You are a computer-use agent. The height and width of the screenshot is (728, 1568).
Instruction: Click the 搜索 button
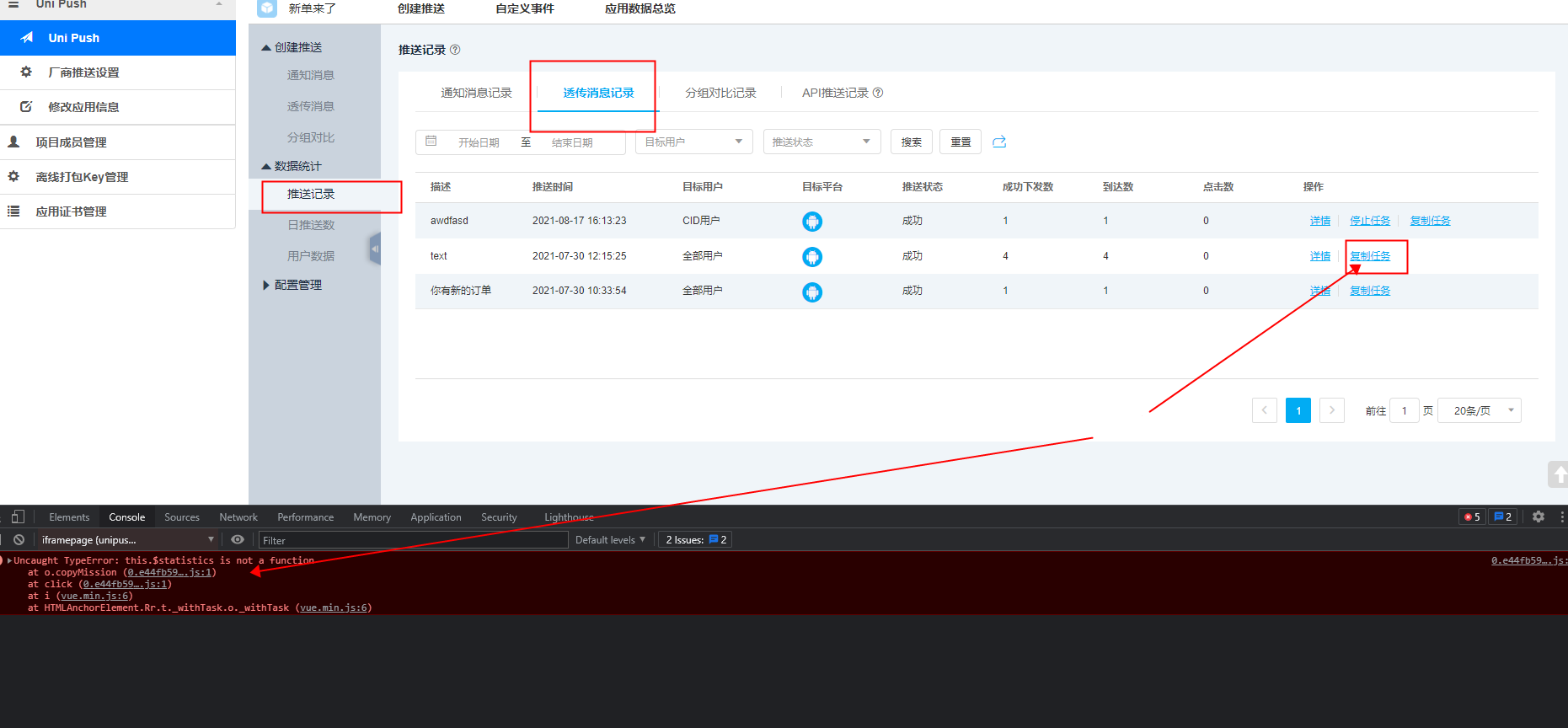point(911,142)
